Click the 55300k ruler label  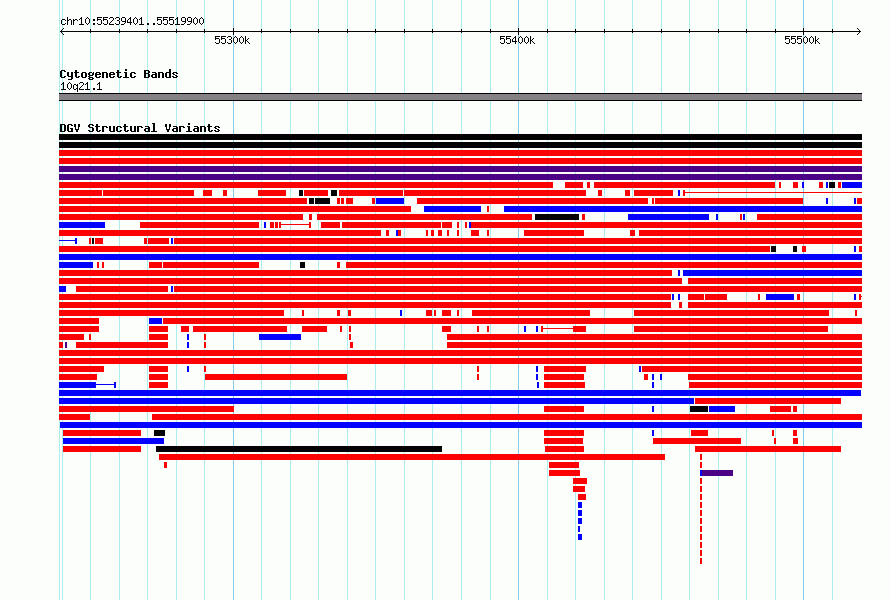point(232,40)
